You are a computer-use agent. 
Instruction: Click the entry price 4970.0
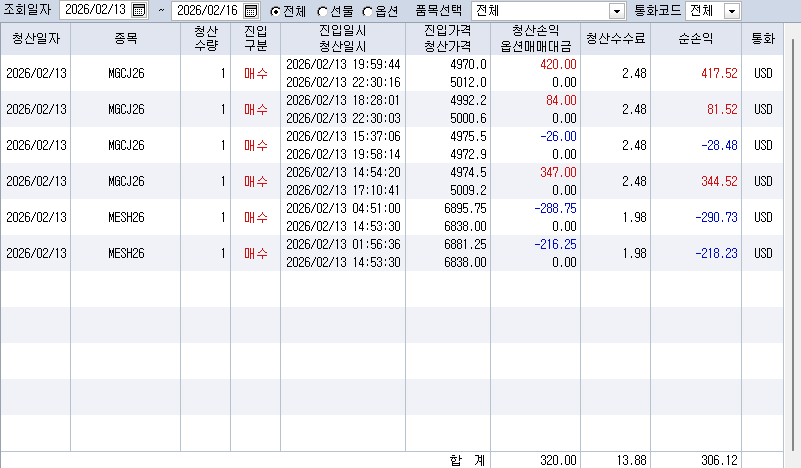point(468,64)
